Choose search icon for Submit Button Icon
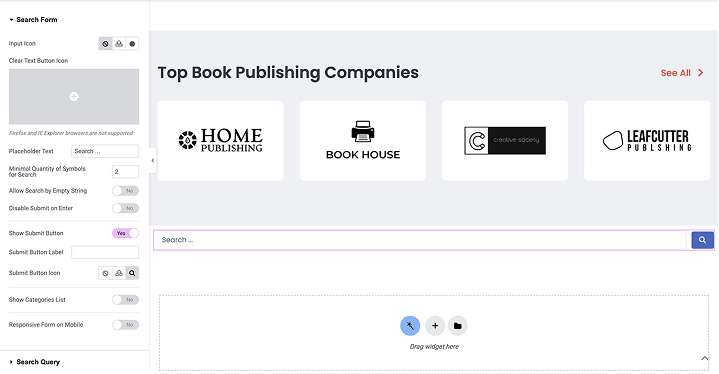 (132, 273)
